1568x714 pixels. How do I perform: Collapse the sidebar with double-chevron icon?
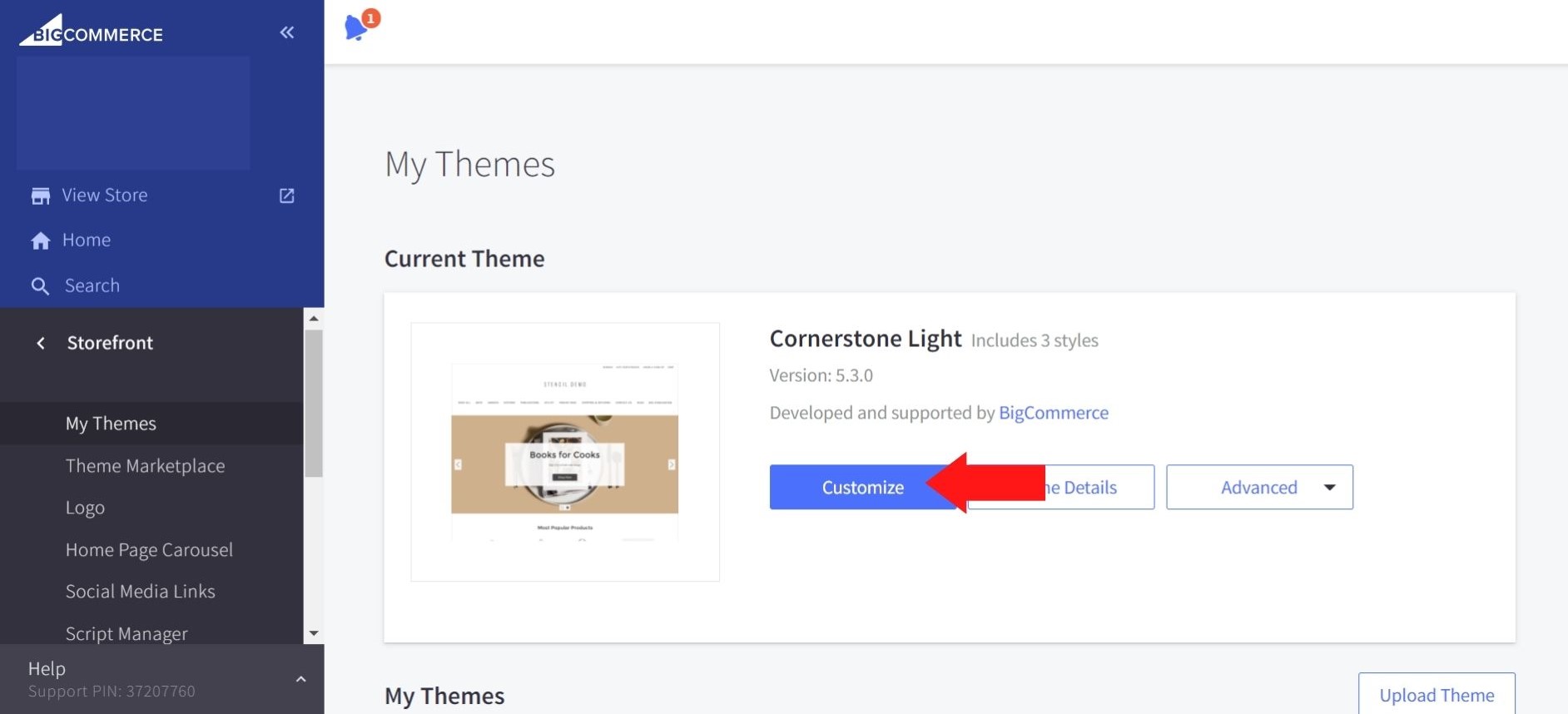[287, 32]
